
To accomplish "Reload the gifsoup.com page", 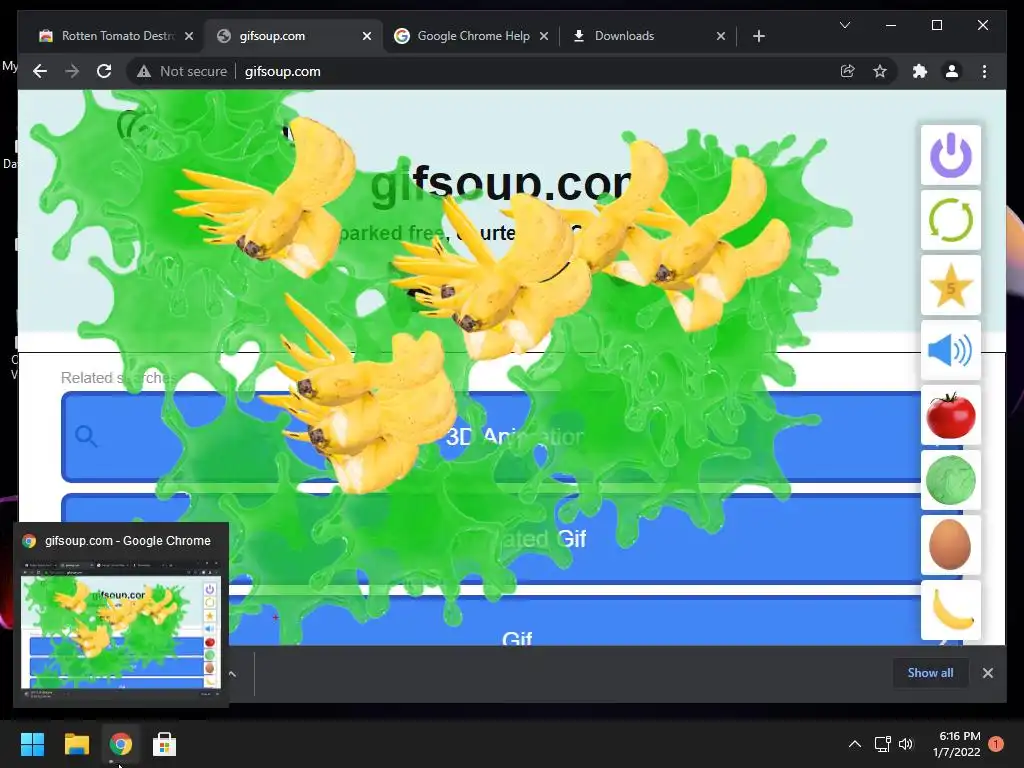I will pyautogui.click(x=104, y=71).
